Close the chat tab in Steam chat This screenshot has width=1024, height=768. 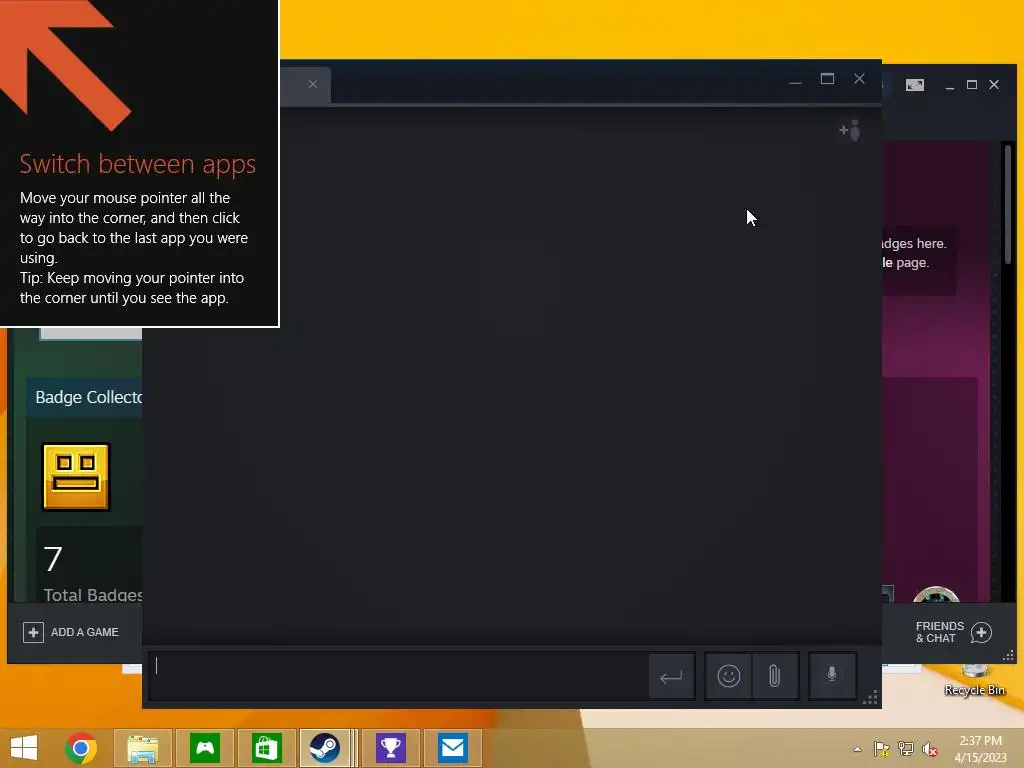pos(313,84)
